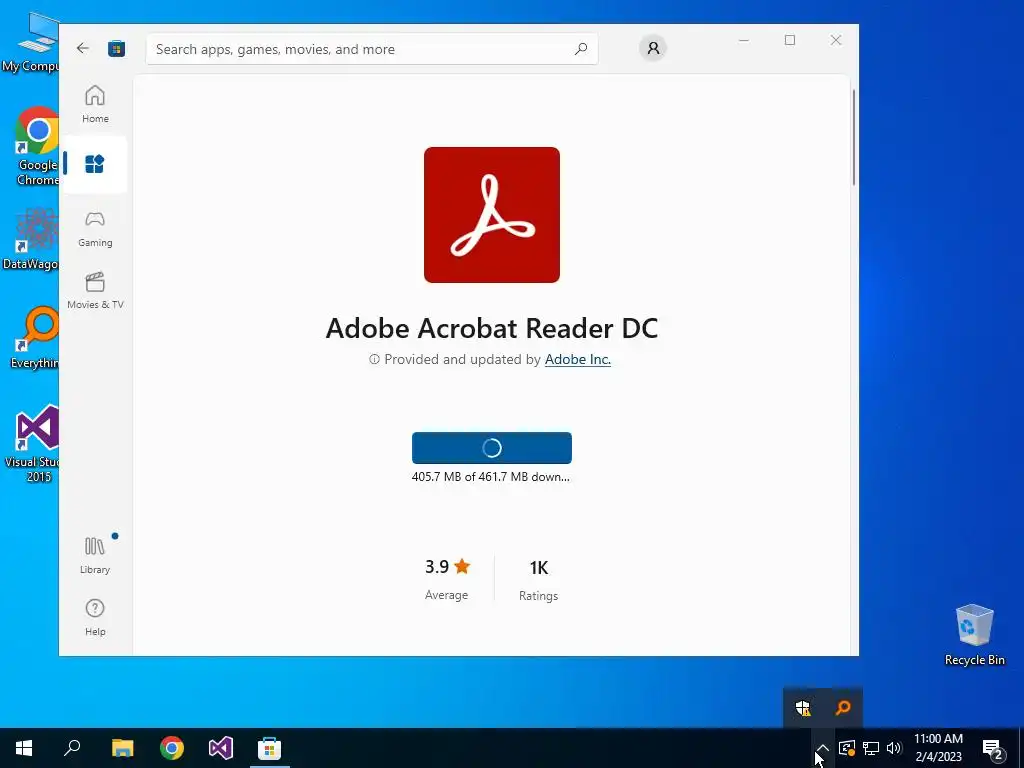This screenshot has width=1024, height=768.
Task: Select the DataWagon desktop shortcut
Action: click(31, 239)
